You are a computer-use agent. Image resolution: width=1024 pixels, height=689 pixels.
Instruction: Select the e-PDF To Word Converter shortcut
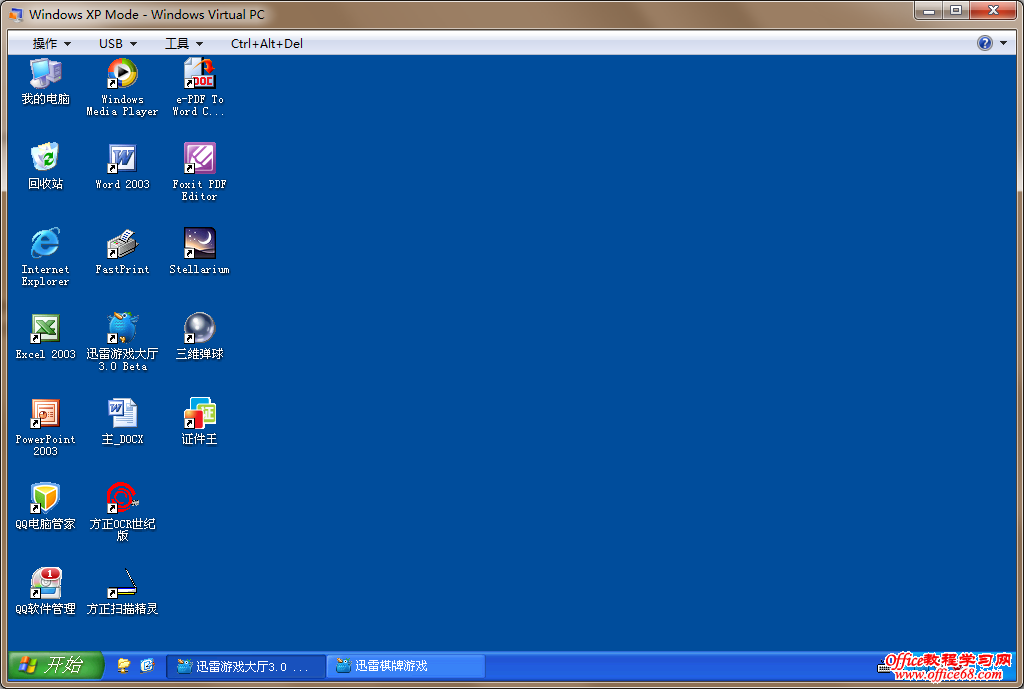(x=199, y=87)
